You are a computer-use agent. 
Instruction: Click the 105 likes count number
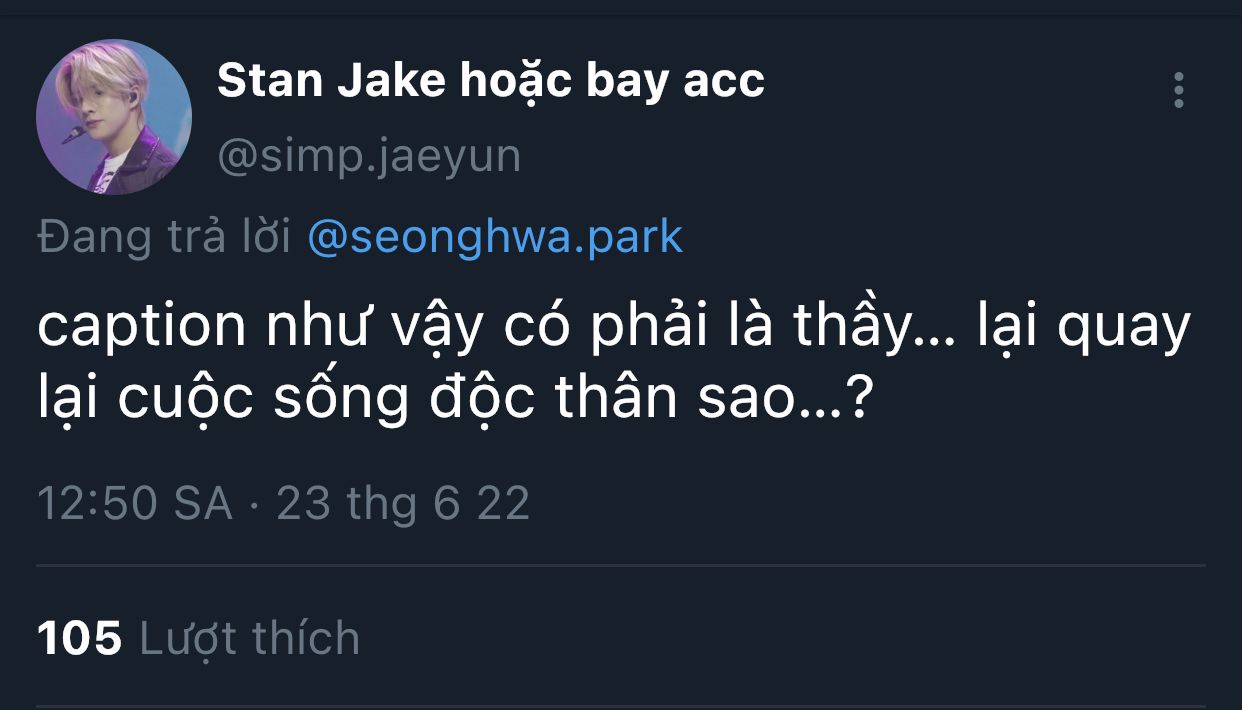[79, 638]
